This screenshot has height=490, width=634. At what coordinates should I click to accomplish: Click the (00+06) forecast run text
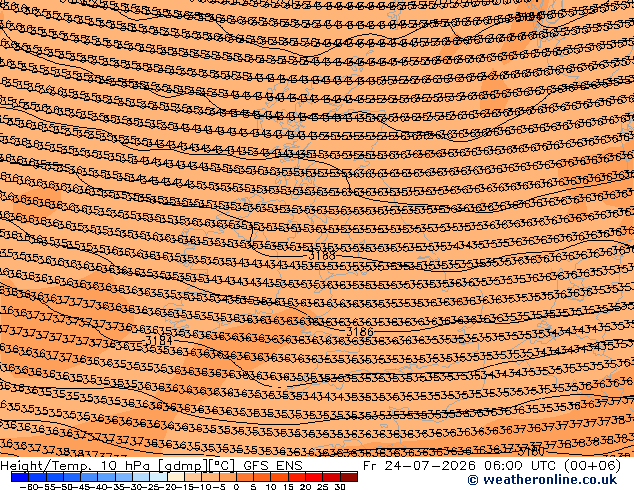pyautogui.click(x=592, y=466)
